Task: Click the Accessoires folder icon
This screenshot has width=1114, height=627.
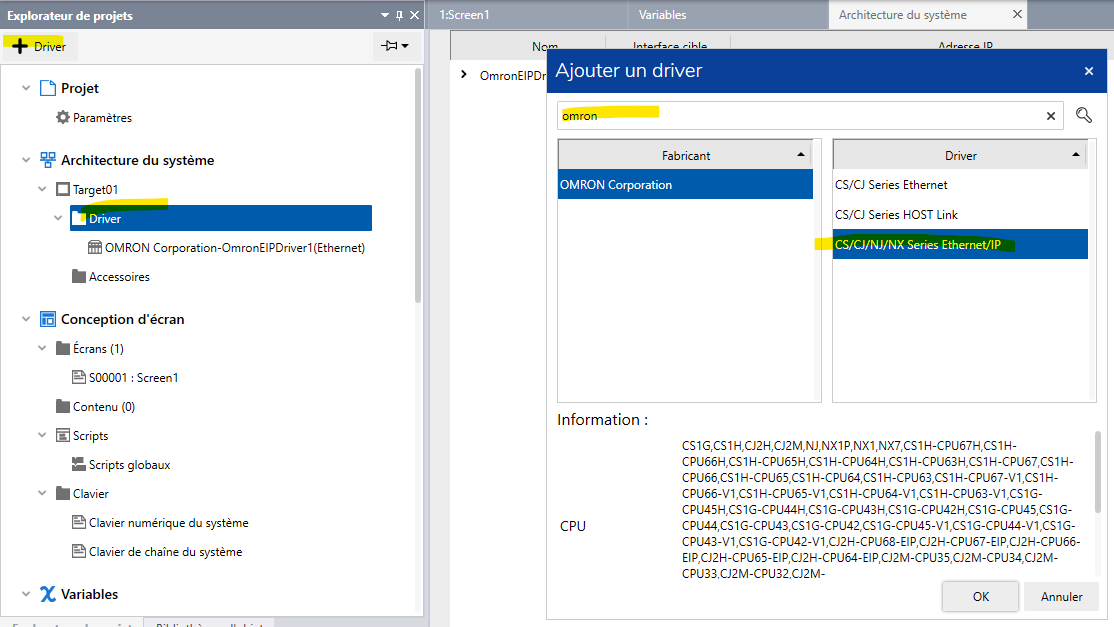Action: [x=79, y=276]
